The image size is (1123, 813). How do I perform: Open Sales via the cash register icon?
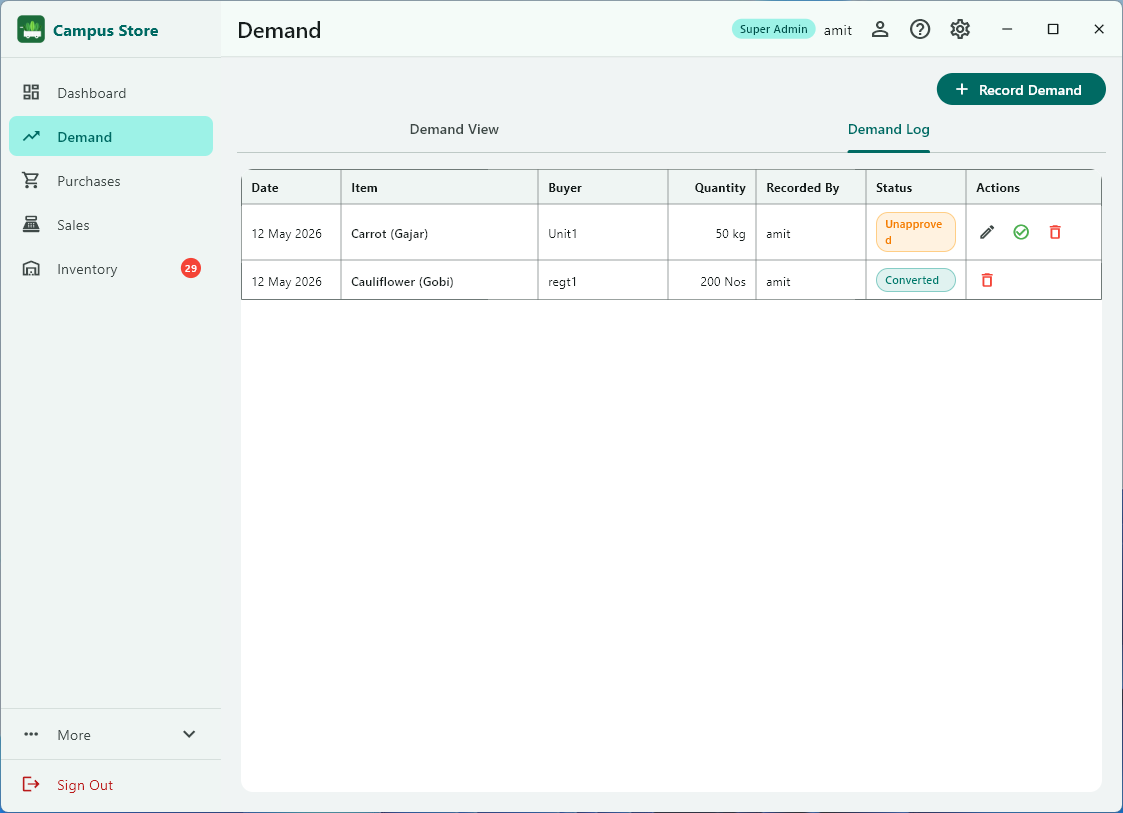pos(31,224)
